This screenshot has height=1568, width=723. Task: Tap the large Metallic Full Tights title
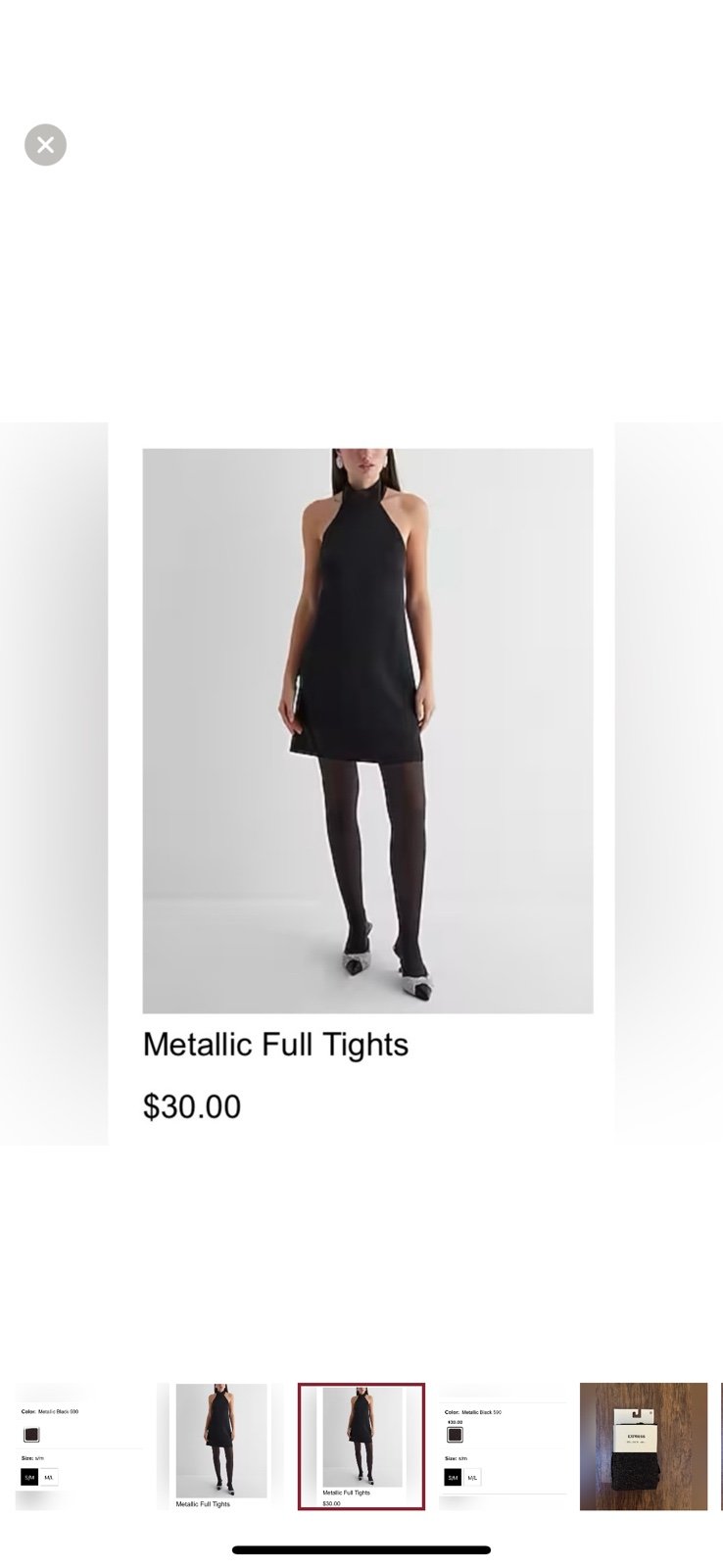(x=275, y=1045)
